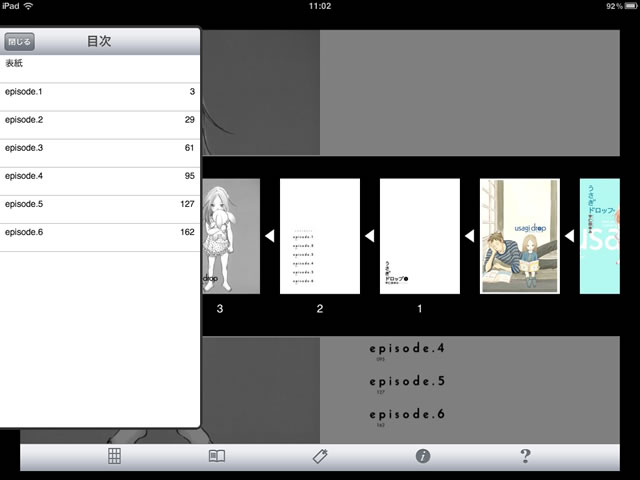The width and height of the screenshot is (640, 480).
Task: Jump to episode.2 in contents list
Action: 100,125
